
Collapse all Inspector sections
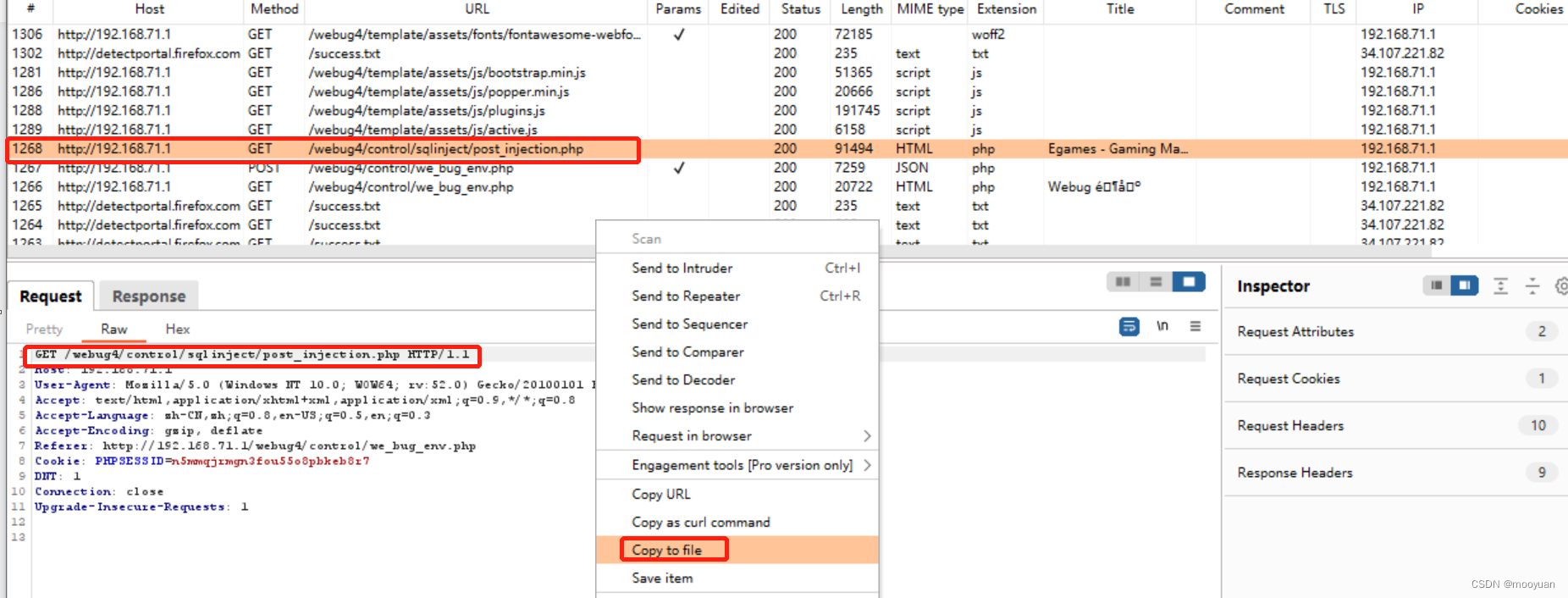(1532, 285)
